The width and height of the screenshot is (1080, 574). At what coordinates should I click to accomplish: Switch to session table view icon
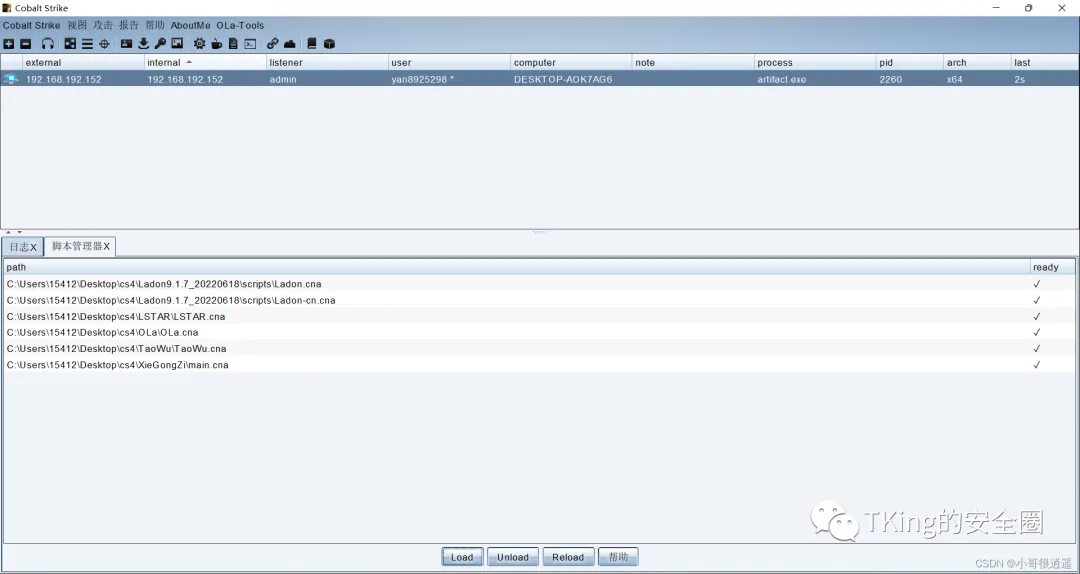(x=87, y=44)
